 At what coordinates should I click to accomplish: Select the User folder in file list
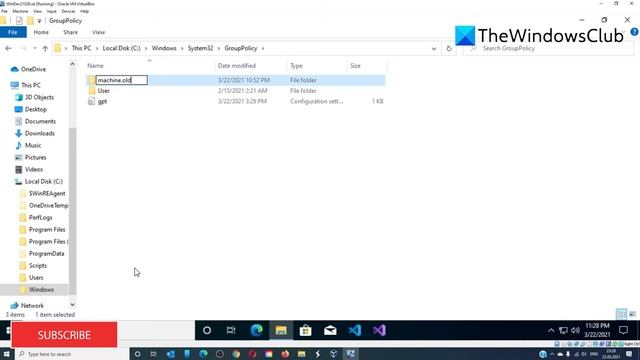click(x=103, y=91)
